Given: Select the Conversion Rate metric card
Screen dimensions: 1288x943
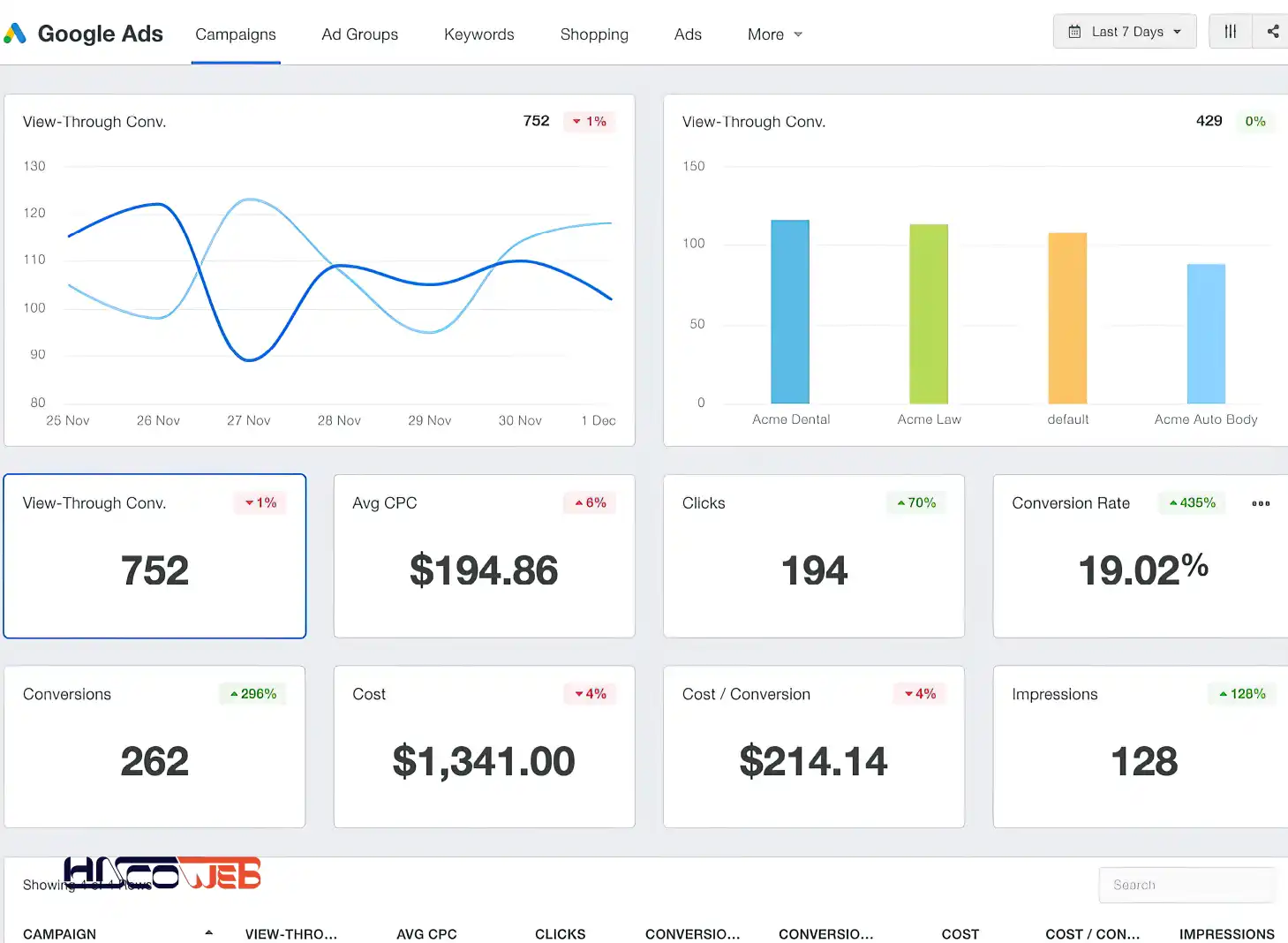Looking at the screenshot, I should [x=1141, y=556].
